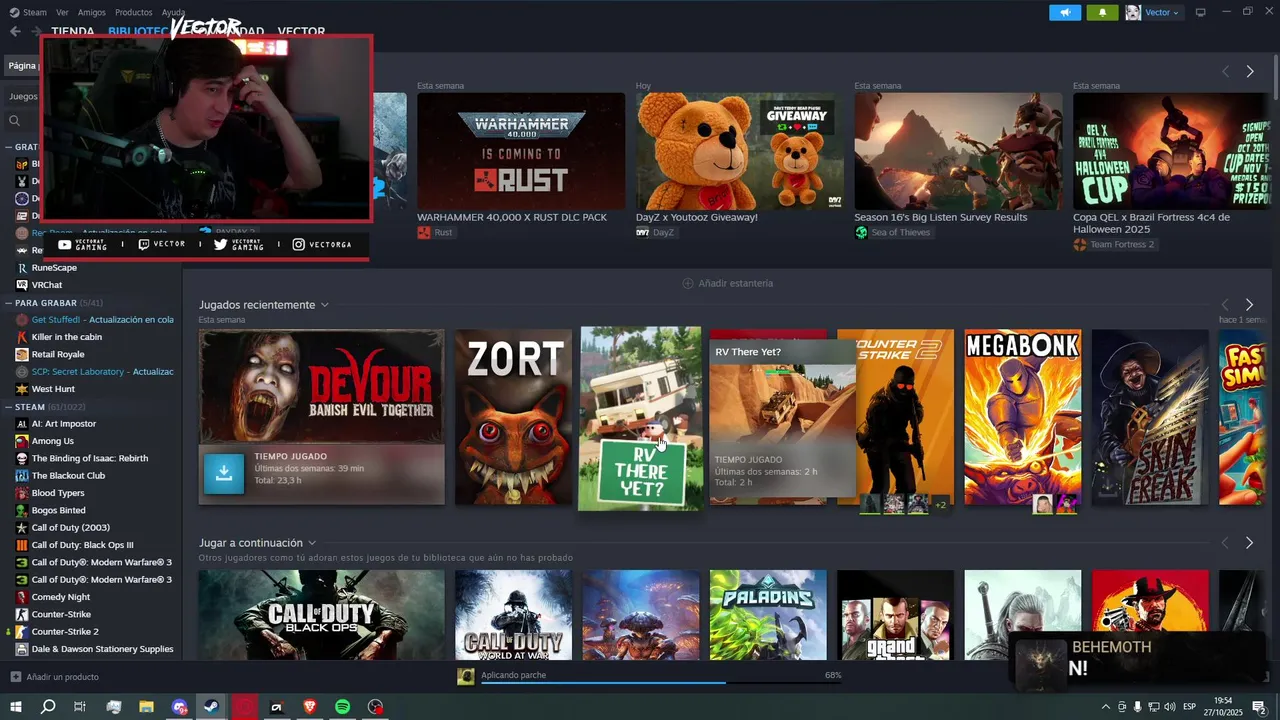Click Añadir un producto button
Image resolution: width=1280 pixels, height=720 pixels.
pos(54,677)
